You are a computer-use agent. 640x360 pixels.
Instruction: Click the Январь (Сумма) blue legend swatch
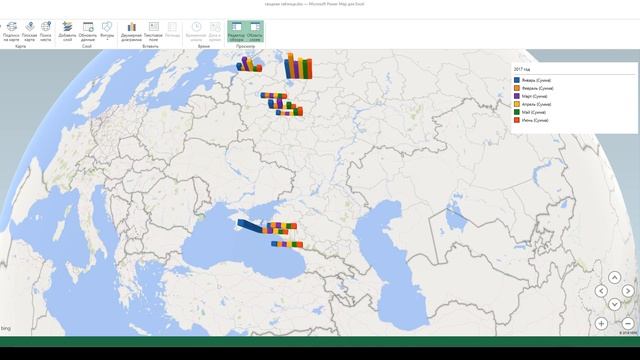click(x=517, y=80)
